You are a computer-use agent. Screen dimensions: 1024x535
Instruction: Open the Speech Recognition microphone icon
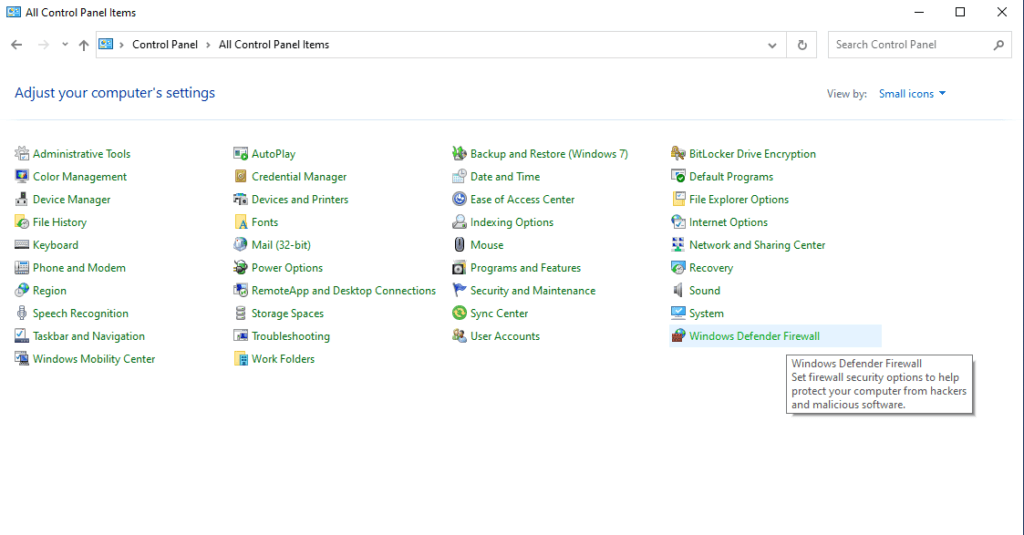[22, 314]
